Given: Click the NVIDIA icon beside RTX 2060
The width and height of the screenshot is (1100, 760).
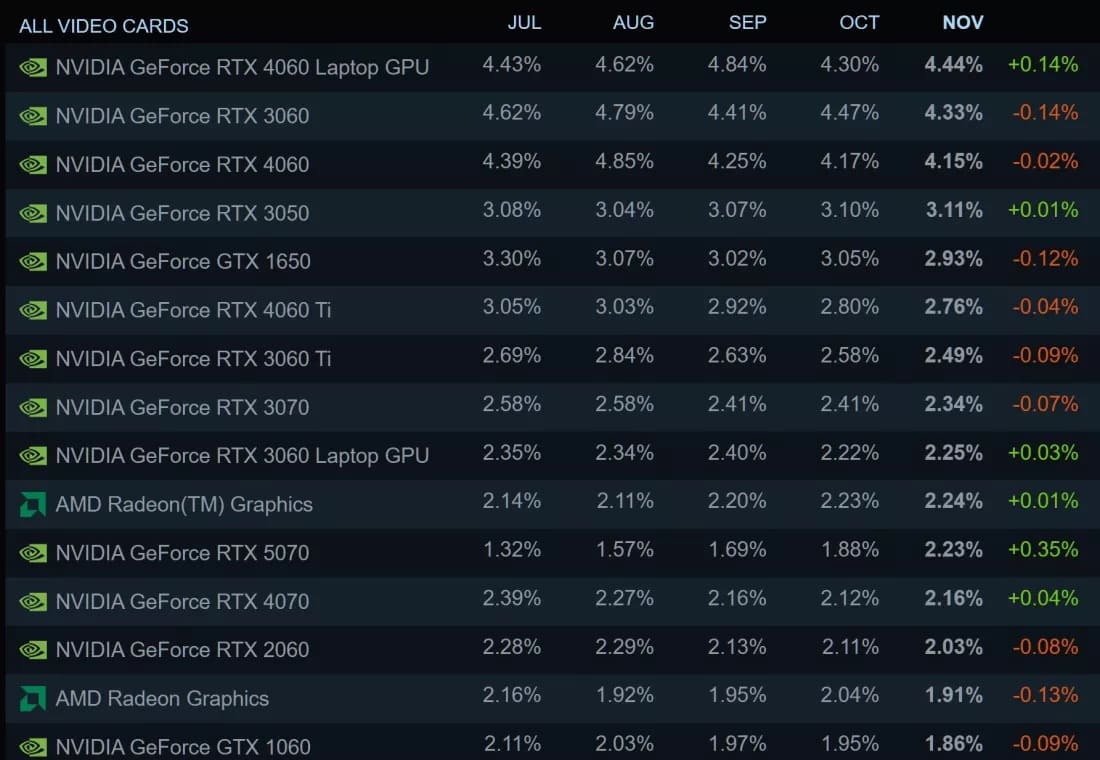Looking at the screenshot, I should click(33, 650).
